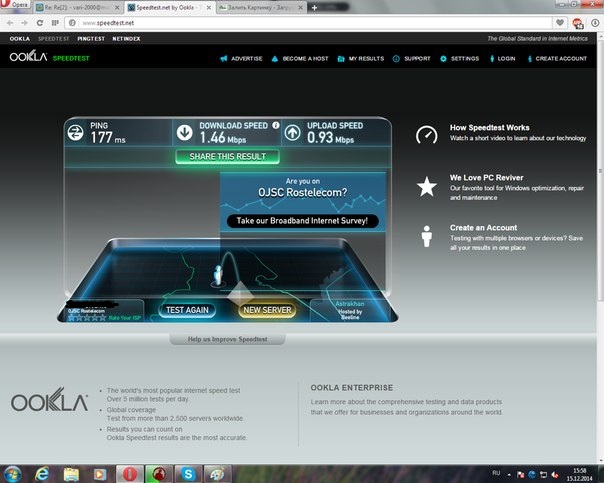Click the Ookla logo in header

pyautogui.click(x=29, y=57)
